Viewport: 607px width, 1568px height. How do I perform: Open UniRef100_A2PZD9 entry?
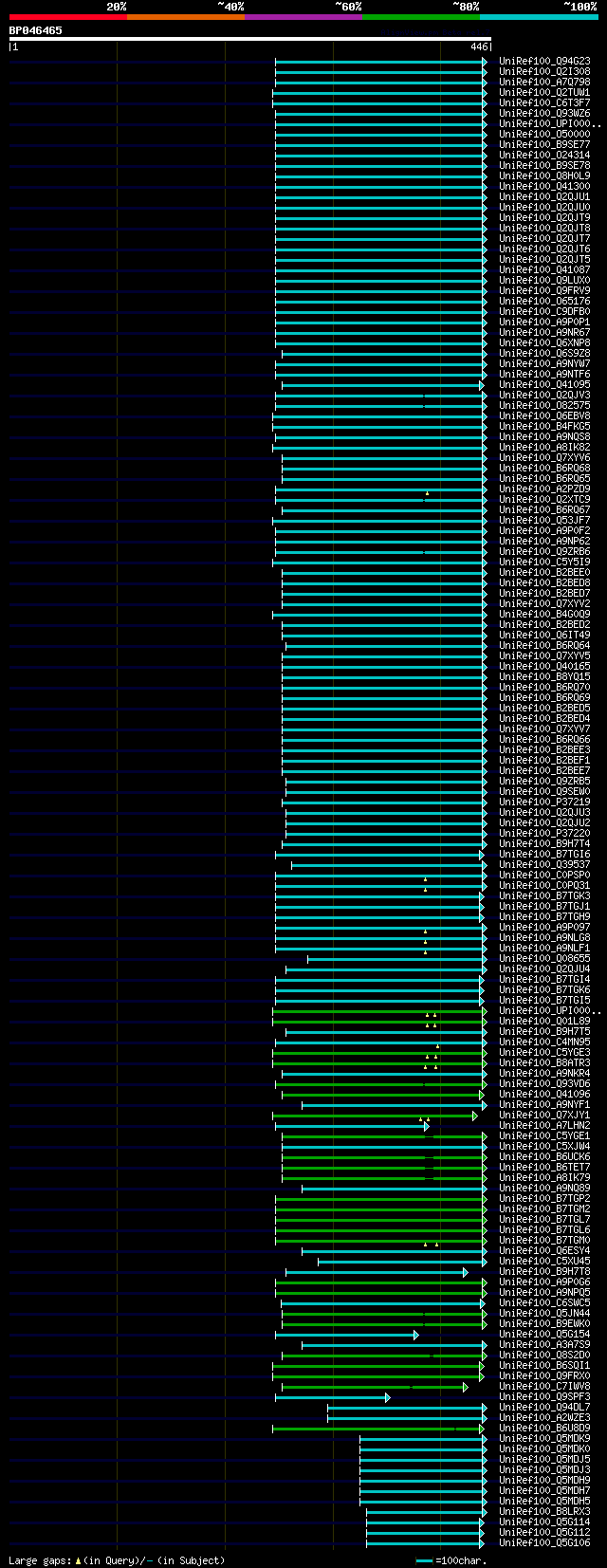544,489
